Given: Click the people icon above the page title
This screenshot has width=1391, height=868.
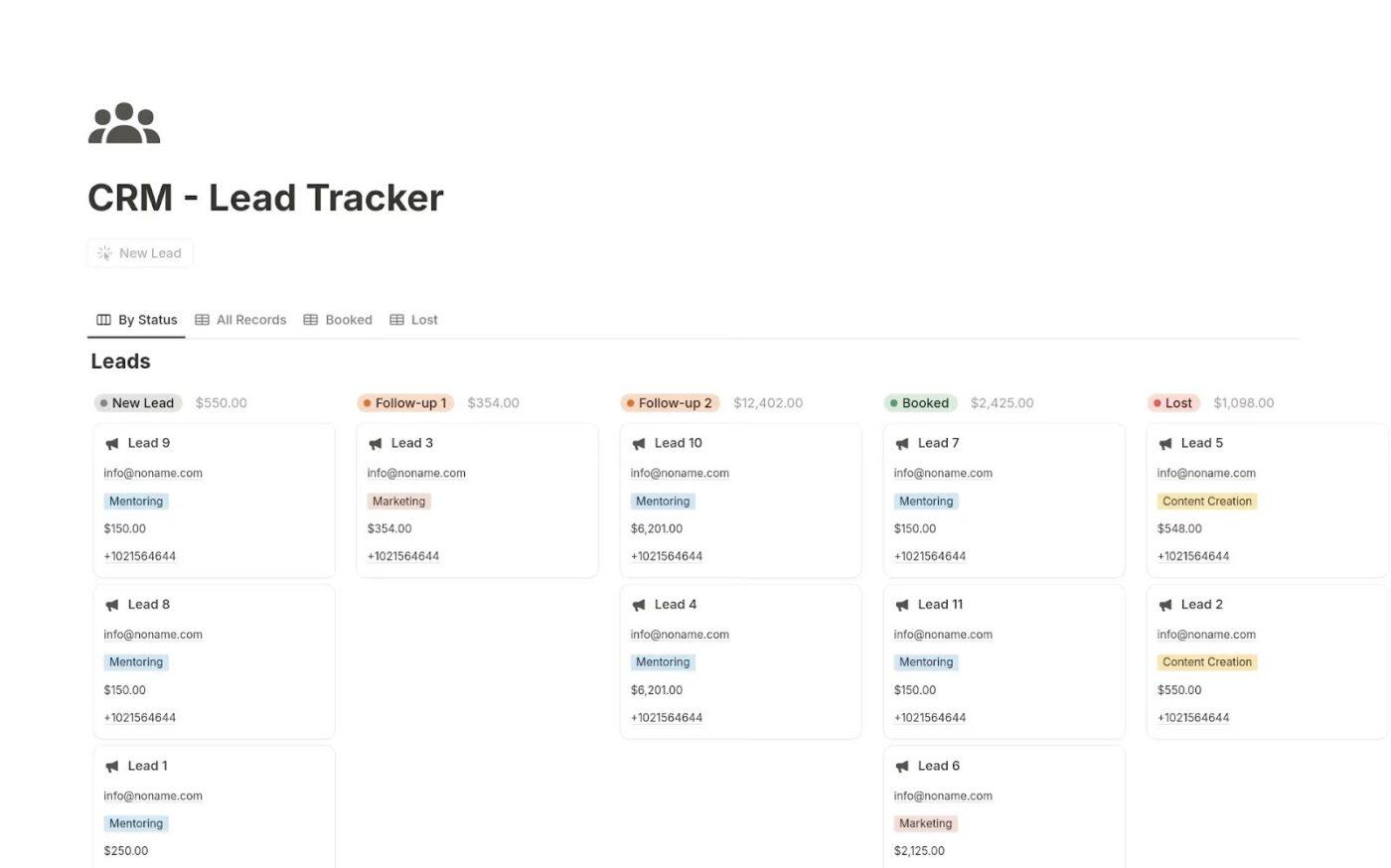Looking at the screenshot, I should coord(123,121).
